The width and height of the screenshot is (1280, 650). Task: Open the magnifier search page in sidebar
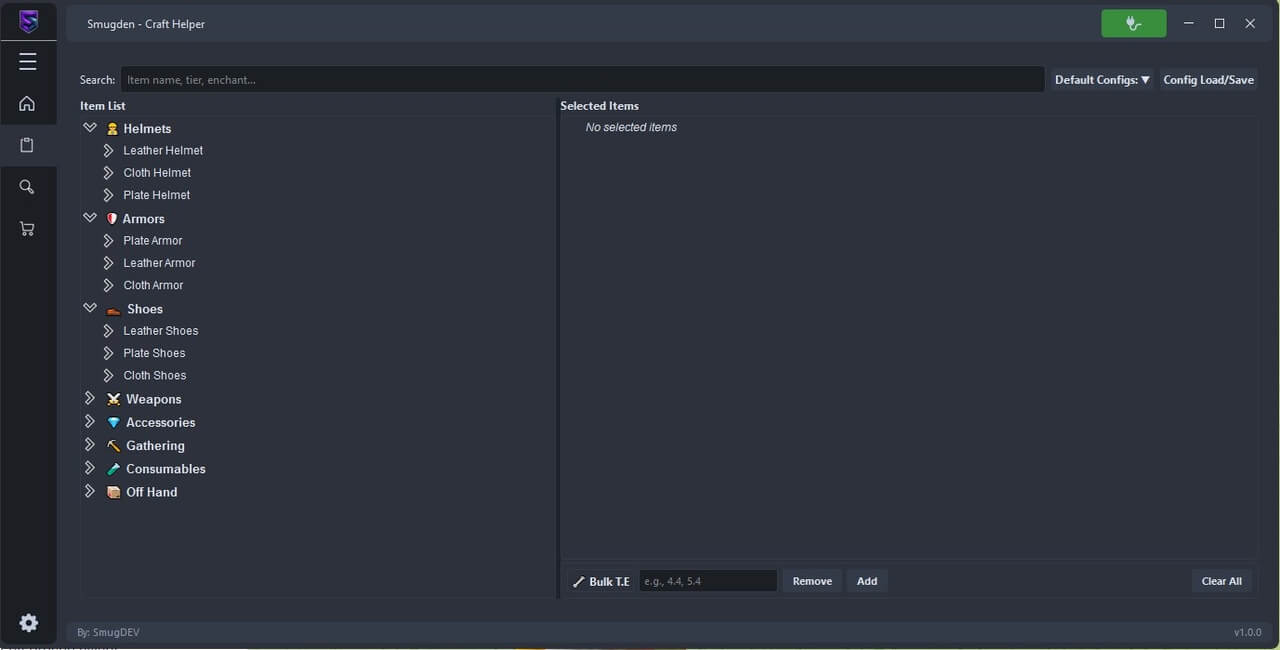tap(28, 188)
